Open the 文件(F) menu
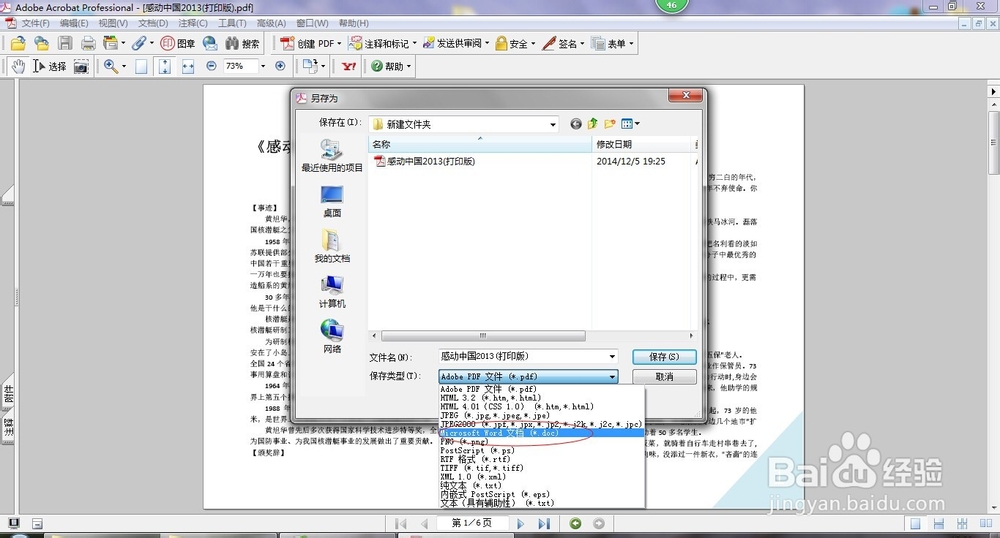This screenshot has height=538, width=1000. pyautogui.click(x=35, y=23)
